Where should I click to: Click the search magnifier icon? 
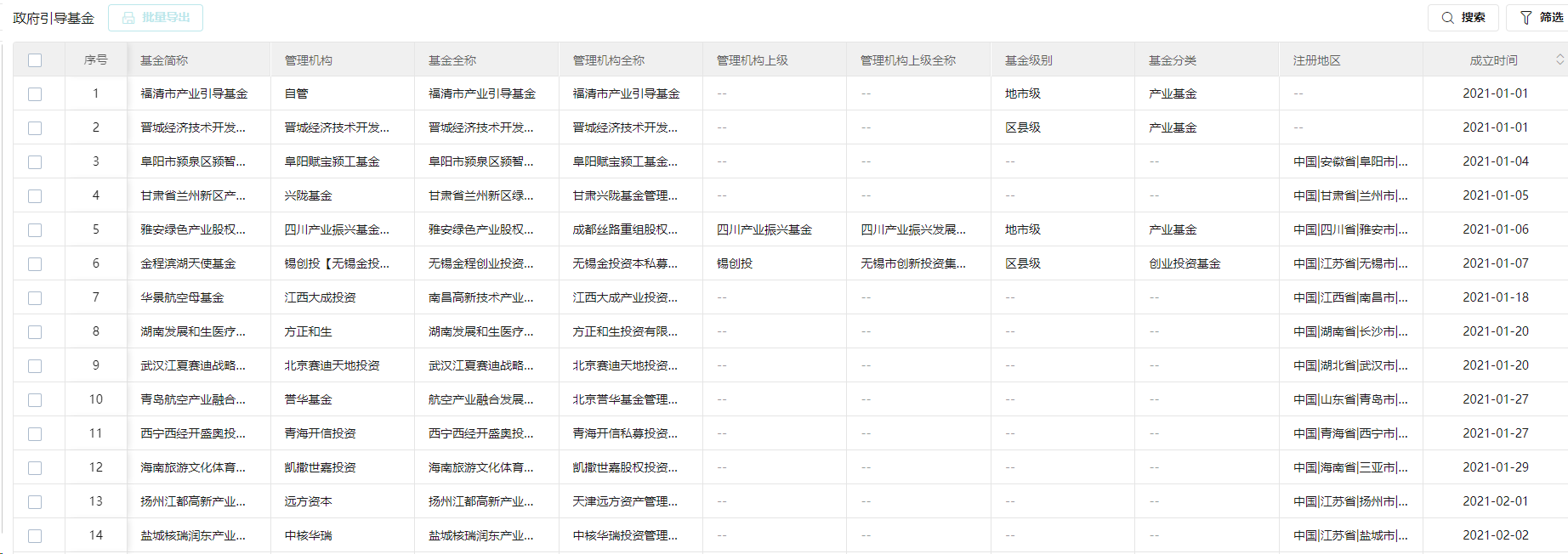1447,18
